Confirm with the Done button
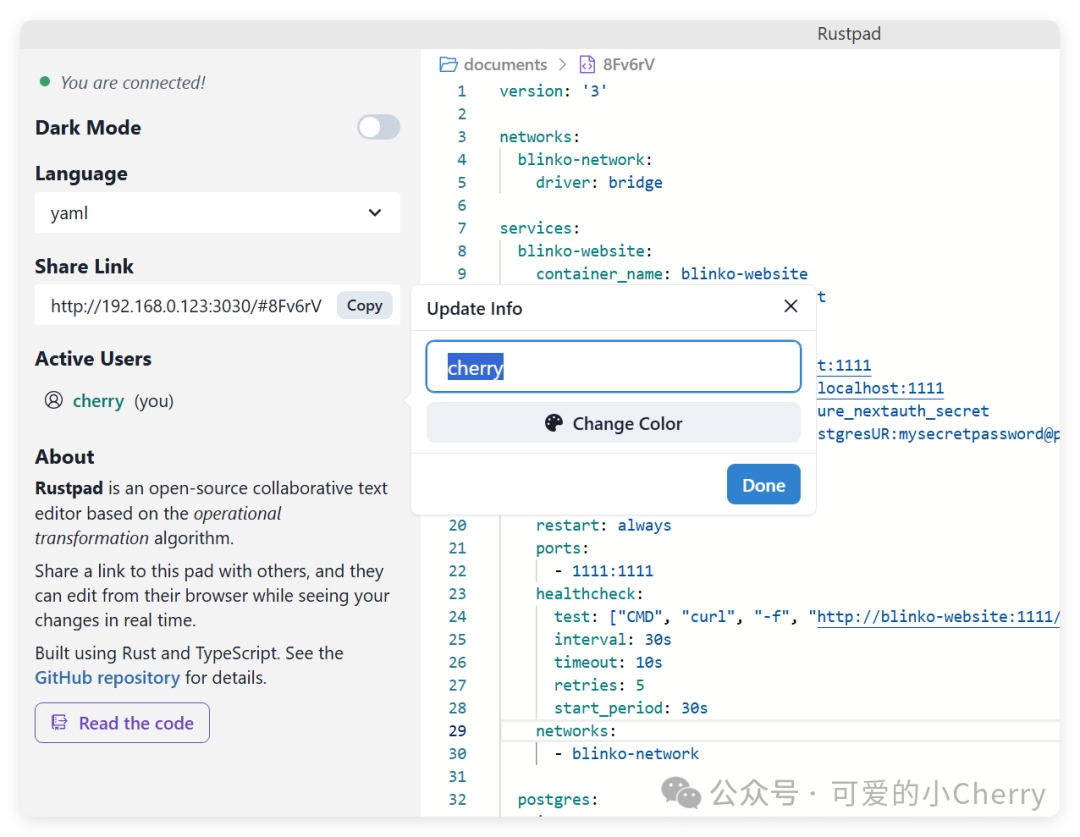The width and height of the screenshot is (1080, 837). [763, 485]
